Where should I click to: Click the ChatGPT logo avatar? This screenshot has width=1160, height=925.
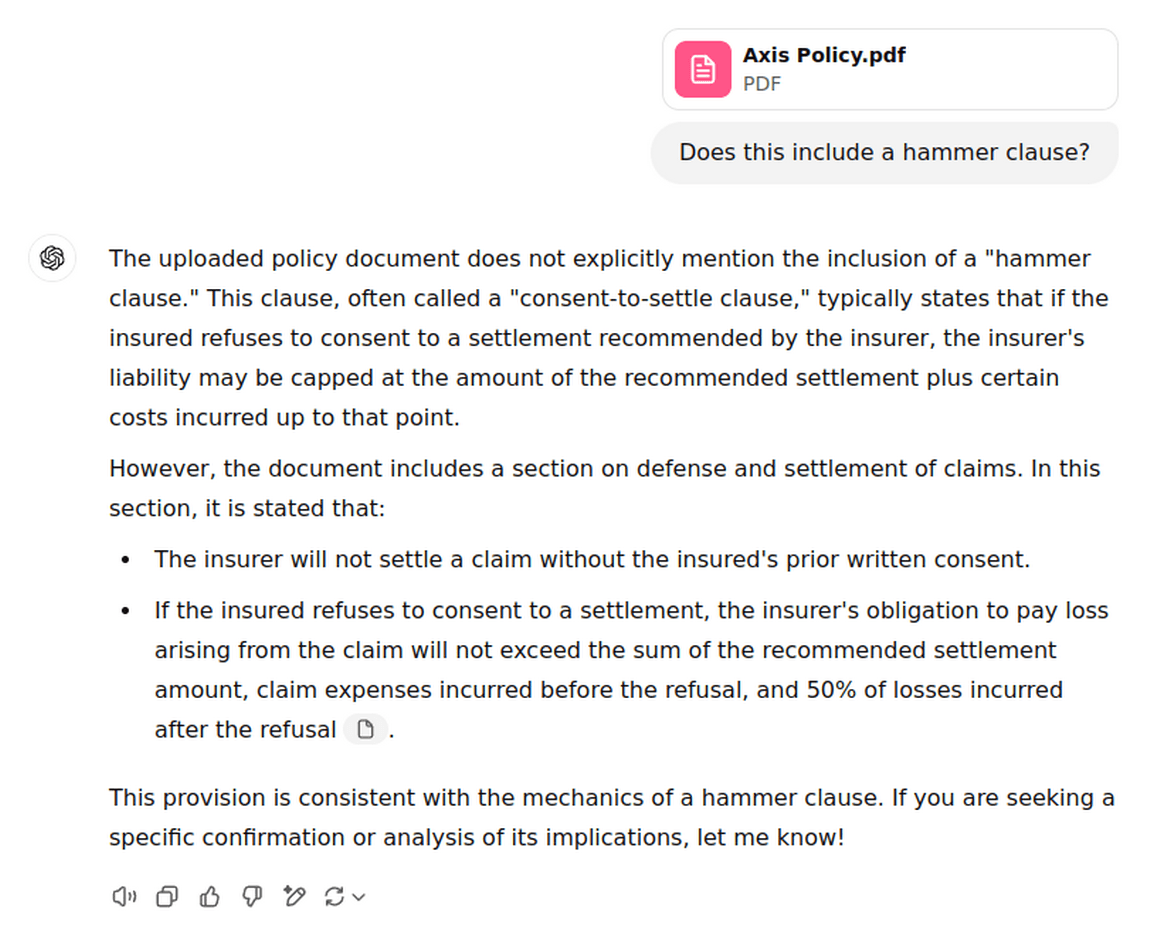click(52, 259)
